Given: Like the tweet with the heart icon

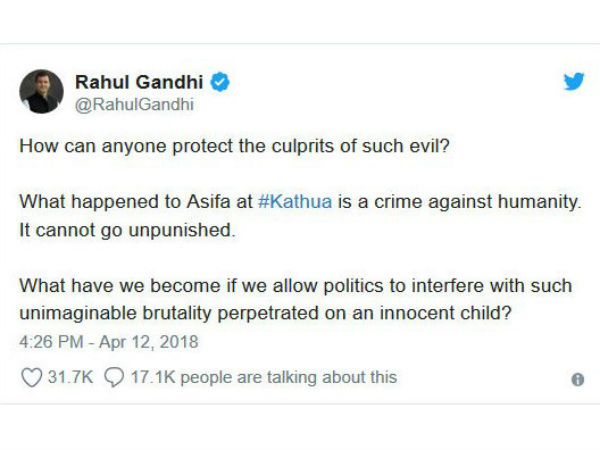Looking at the screenshot, I should point(30,377).
